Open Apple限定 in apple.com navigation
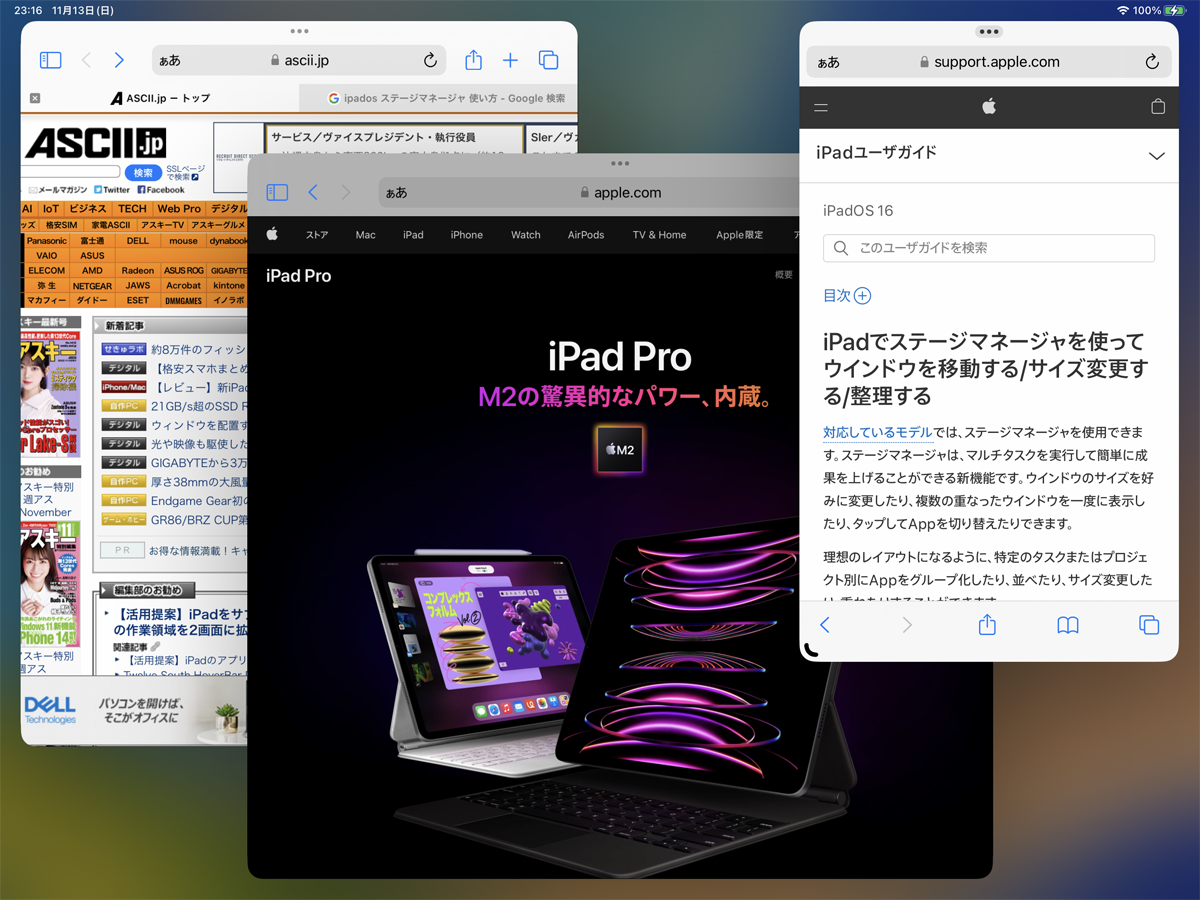Screen dimensions: 1200x900 coord(740,235)
